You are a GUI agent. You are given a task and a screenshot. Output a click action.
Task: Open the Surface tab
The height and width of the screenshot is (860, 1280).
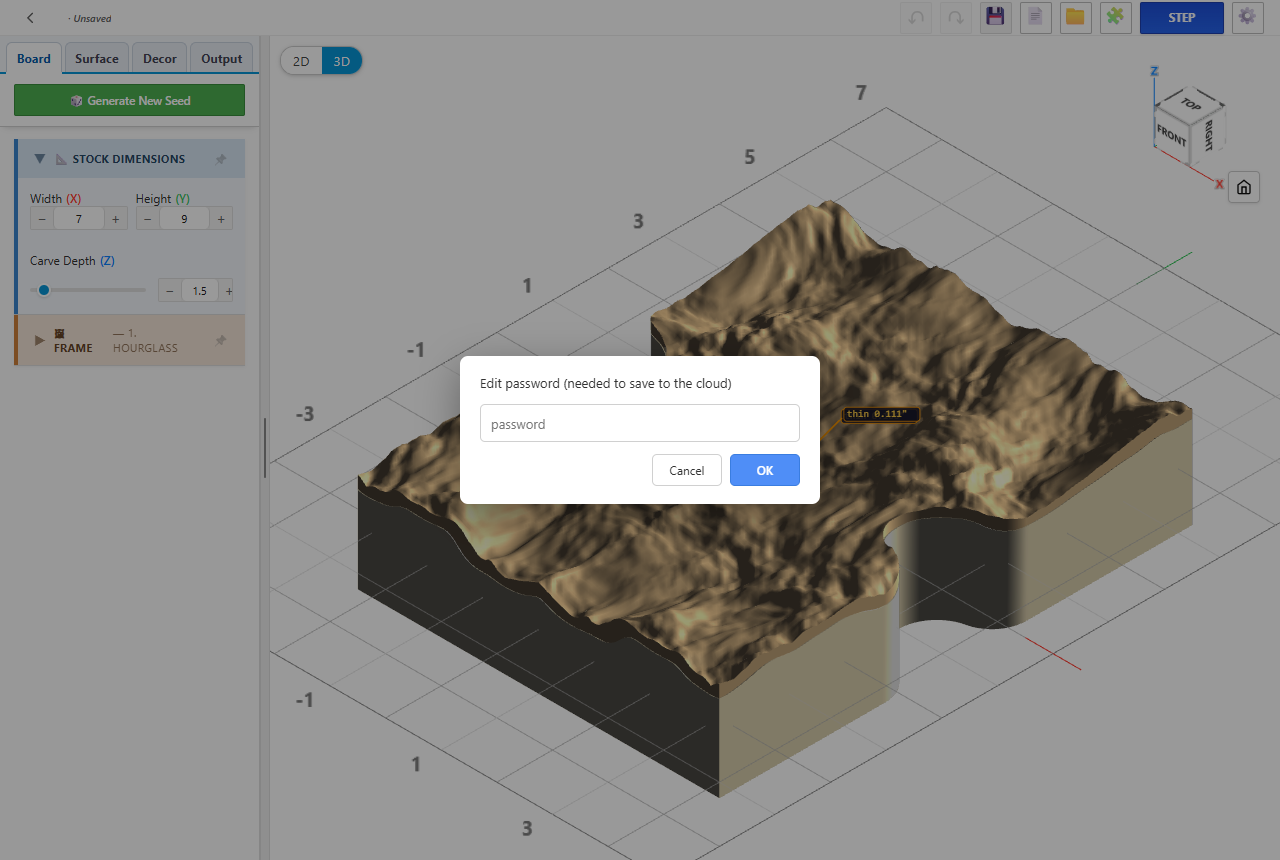tap(97, 59)
